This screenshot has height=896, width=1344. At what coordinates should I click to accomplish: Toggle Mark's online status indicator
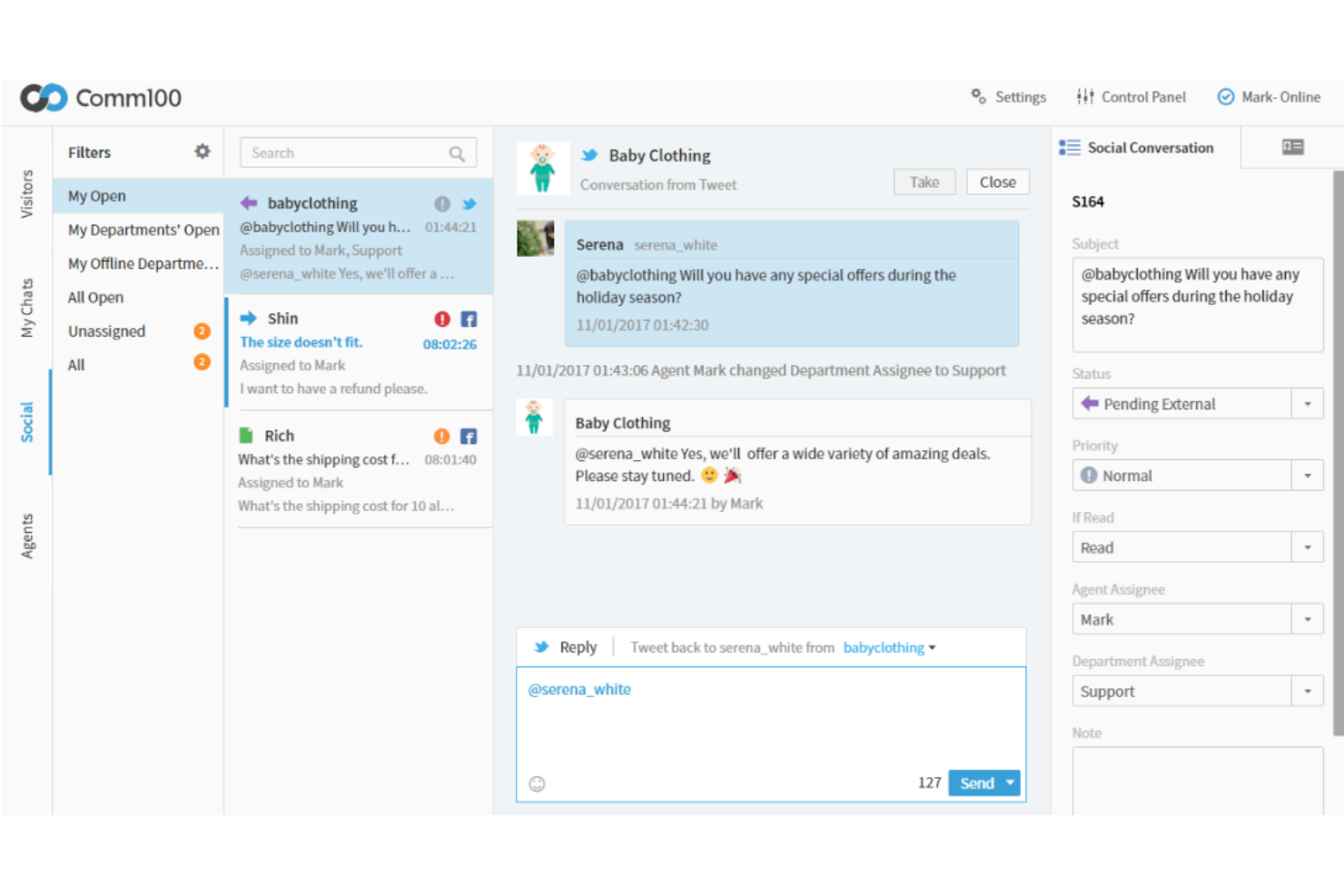pos(1226,96)
